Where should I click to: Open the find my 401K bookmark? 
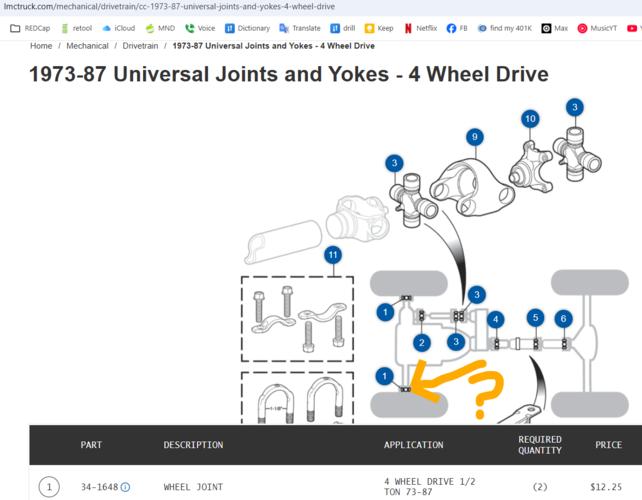(x=504, y=28)
